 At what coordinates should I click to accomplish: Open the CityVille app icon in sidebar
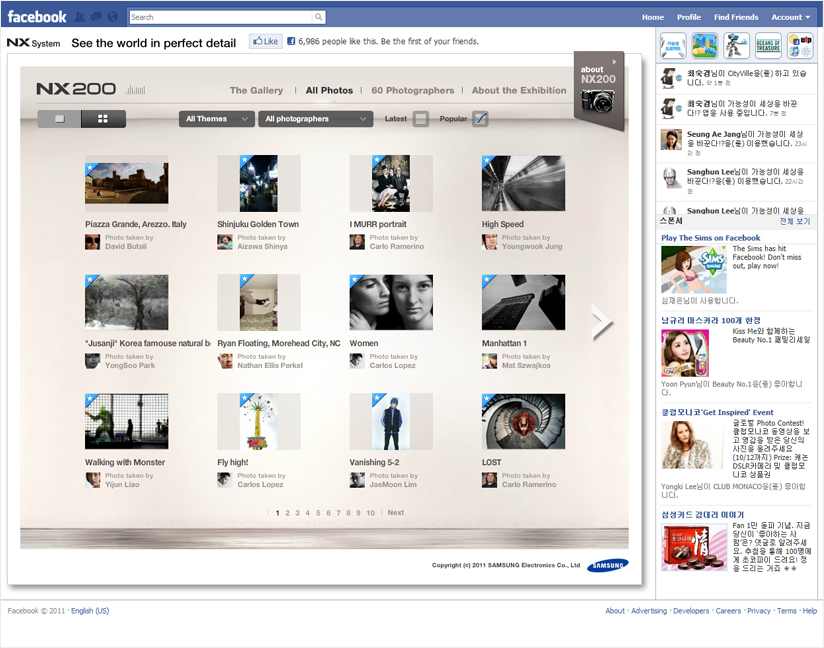(705, 45)
